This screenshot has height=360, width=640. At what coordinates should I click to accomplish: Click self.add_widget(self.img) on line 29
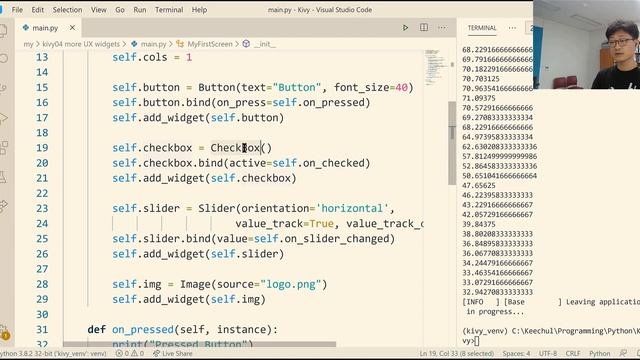coord(189,299)
